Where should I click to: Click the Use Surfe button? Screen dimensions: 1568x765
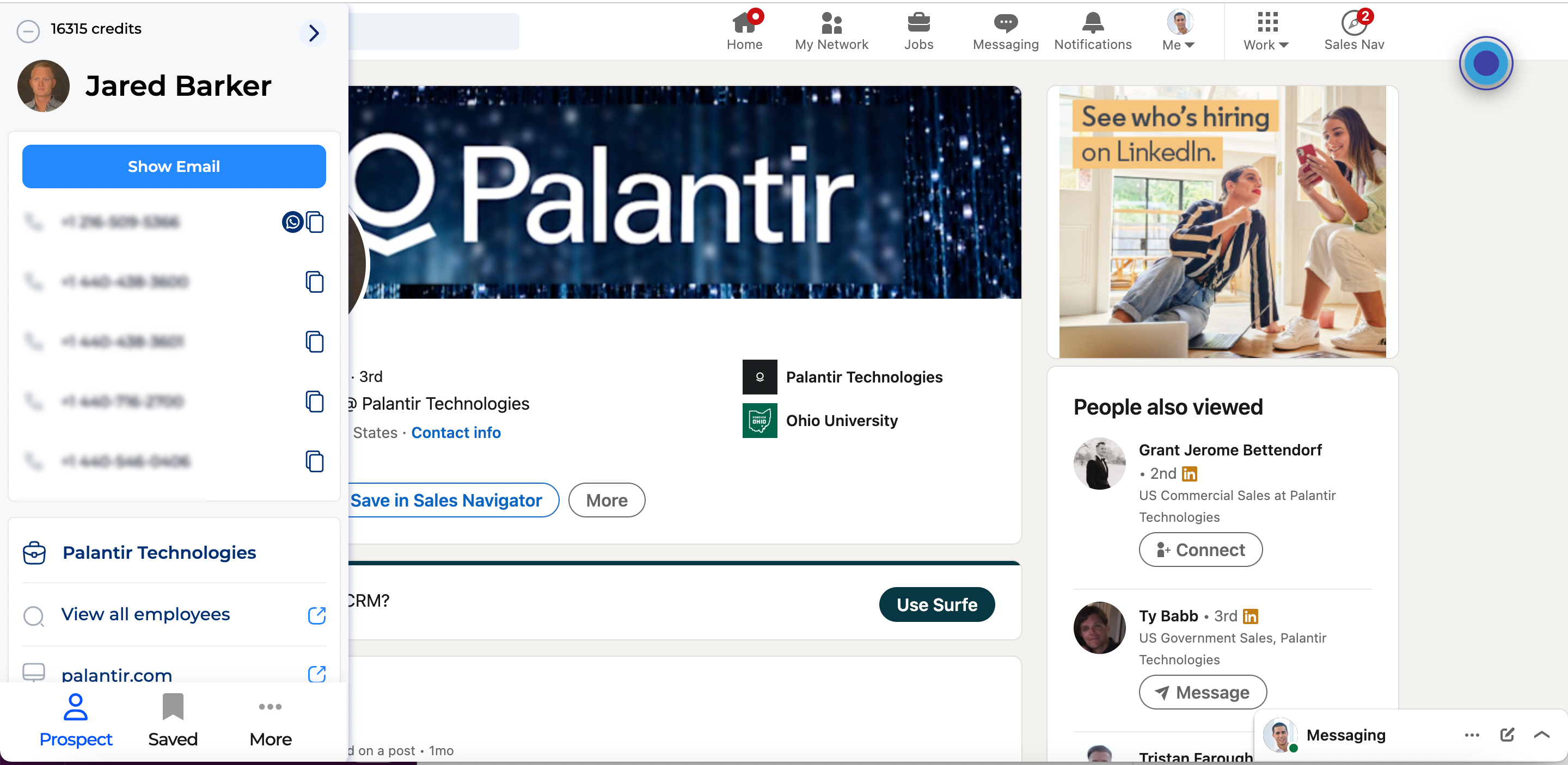[x=937, y=604]
